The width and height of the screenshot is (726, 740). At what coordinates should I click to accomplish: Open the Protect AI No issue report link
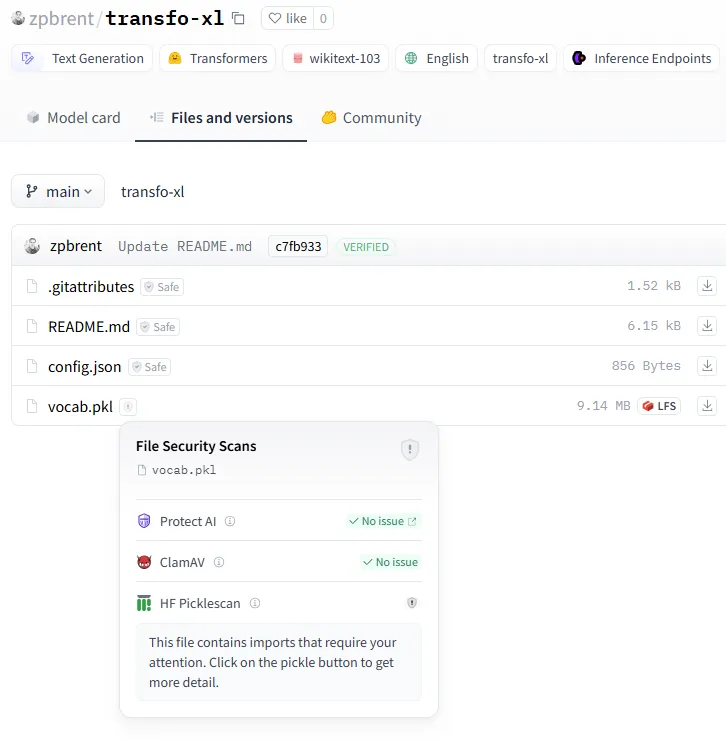(x=383, y=521)
